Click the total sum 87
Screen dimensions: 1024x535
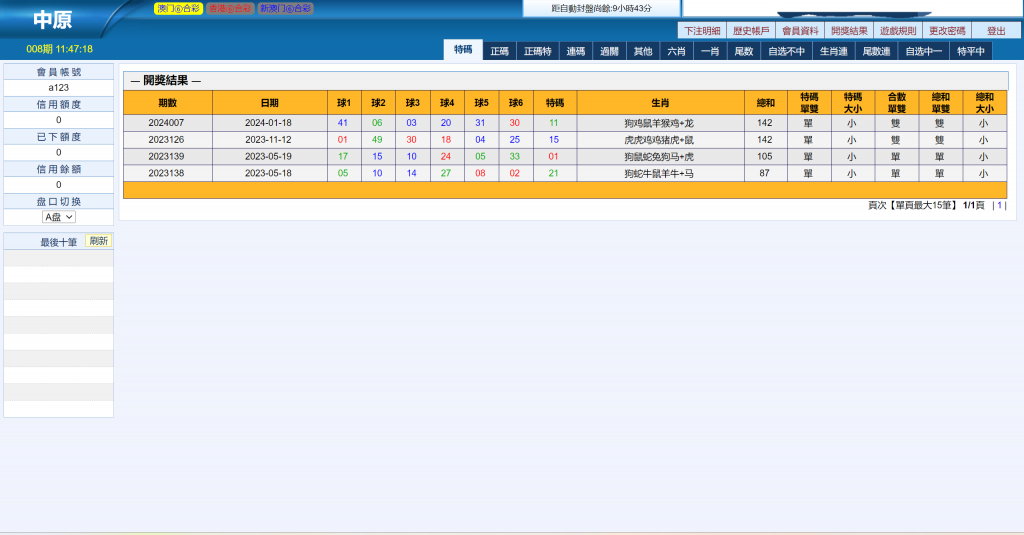tap(765, 174)
